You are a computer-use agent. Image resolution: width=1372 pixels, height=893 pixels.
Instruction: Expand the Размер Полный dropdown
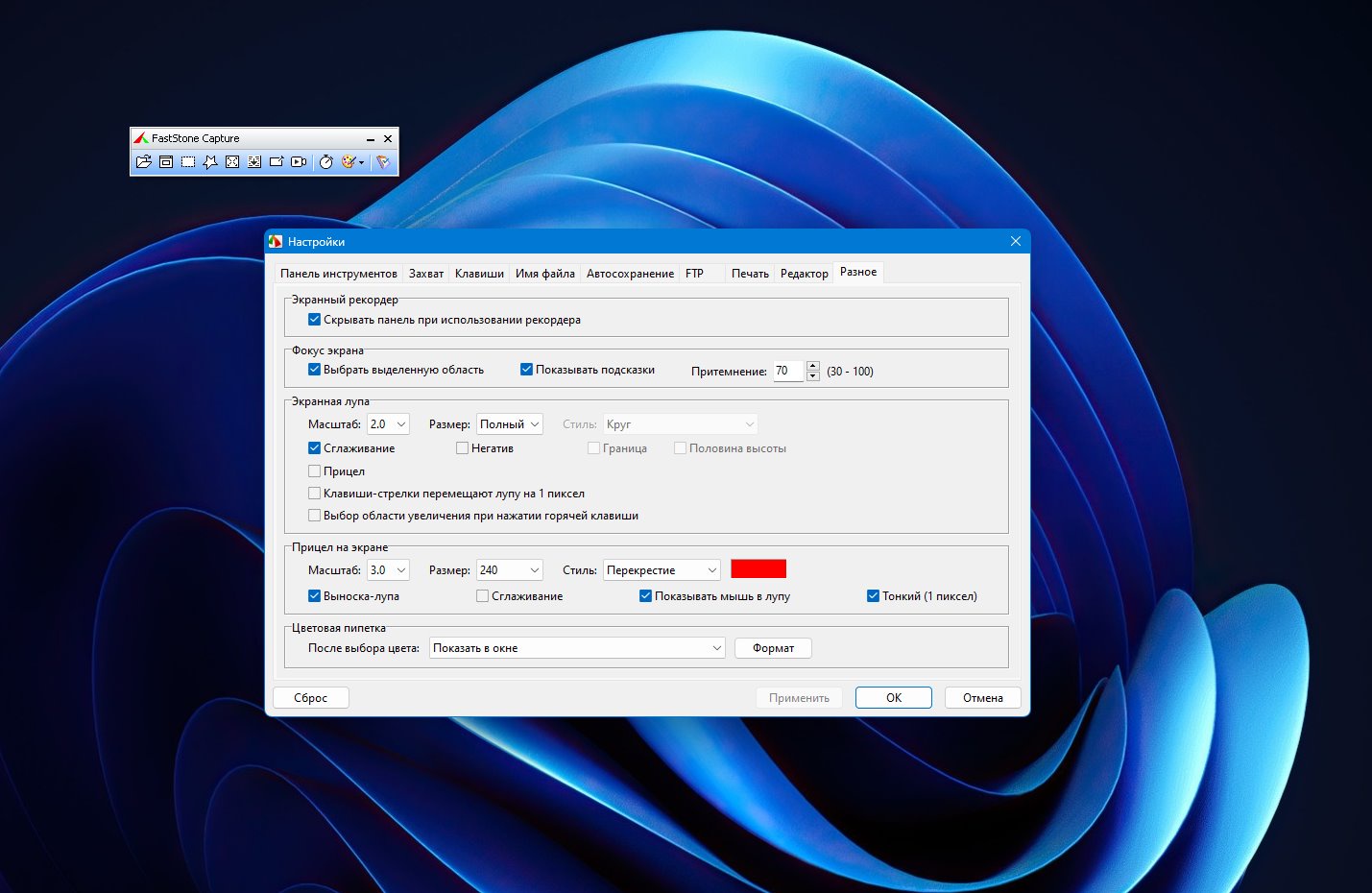pyautogui.click(x=510, y=424)
